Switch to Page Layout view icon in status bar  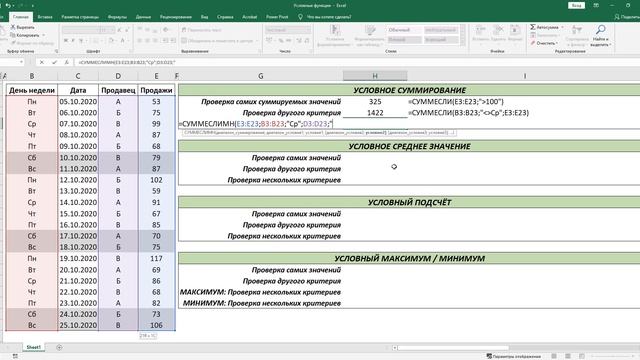click(568, 356)
